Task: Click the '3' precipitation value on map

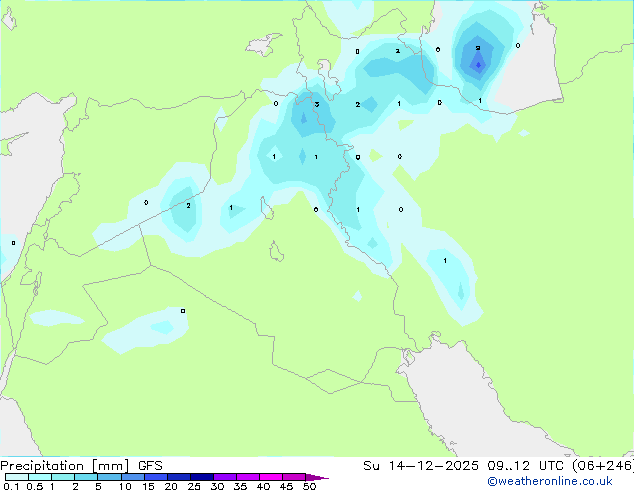Action: pyautogui.click(x=317, y=104)
